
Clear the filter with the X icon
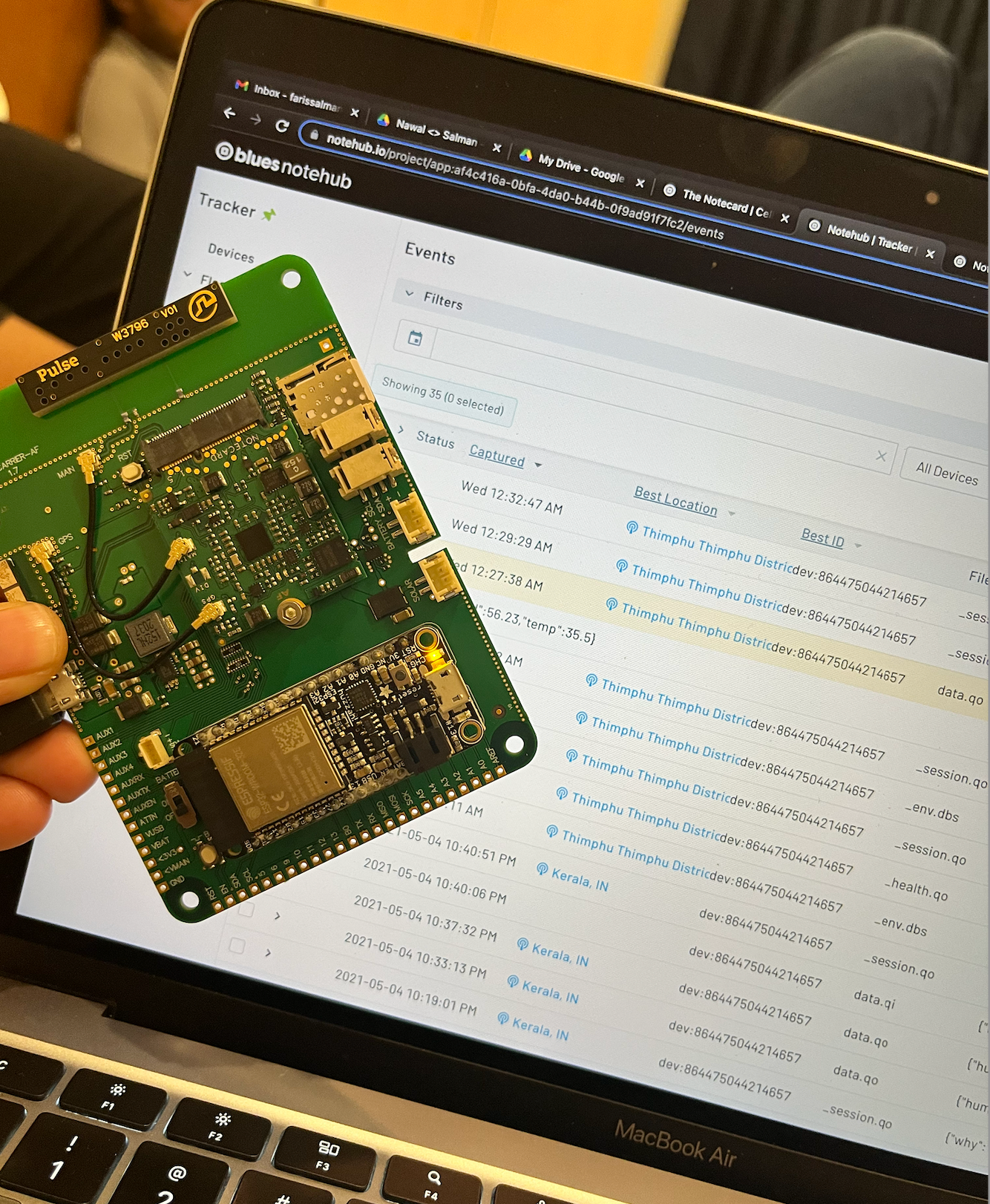tap(881, 456)
